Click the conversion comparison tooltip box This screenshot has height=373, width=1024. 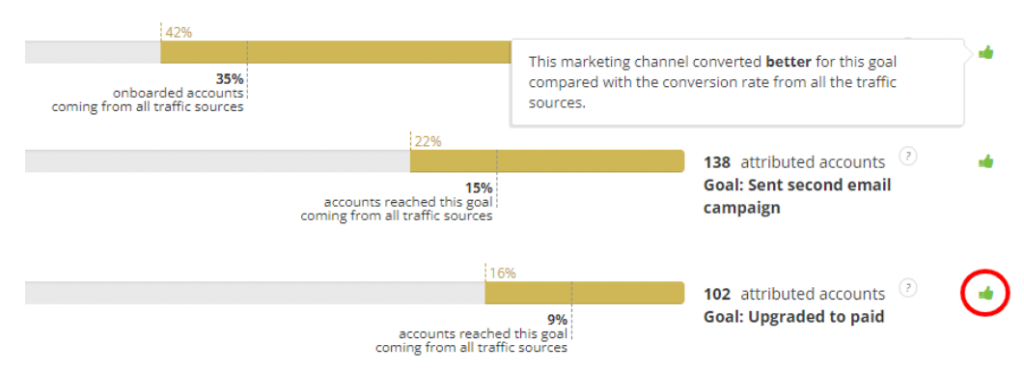click(737, 82)
